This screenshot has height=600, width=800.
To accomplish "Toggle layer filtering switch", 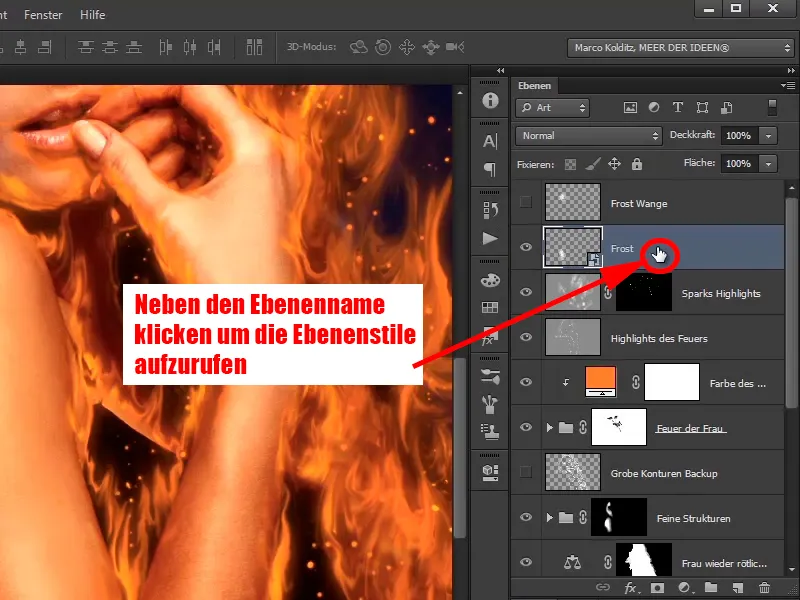I will (x=772, y=108).
